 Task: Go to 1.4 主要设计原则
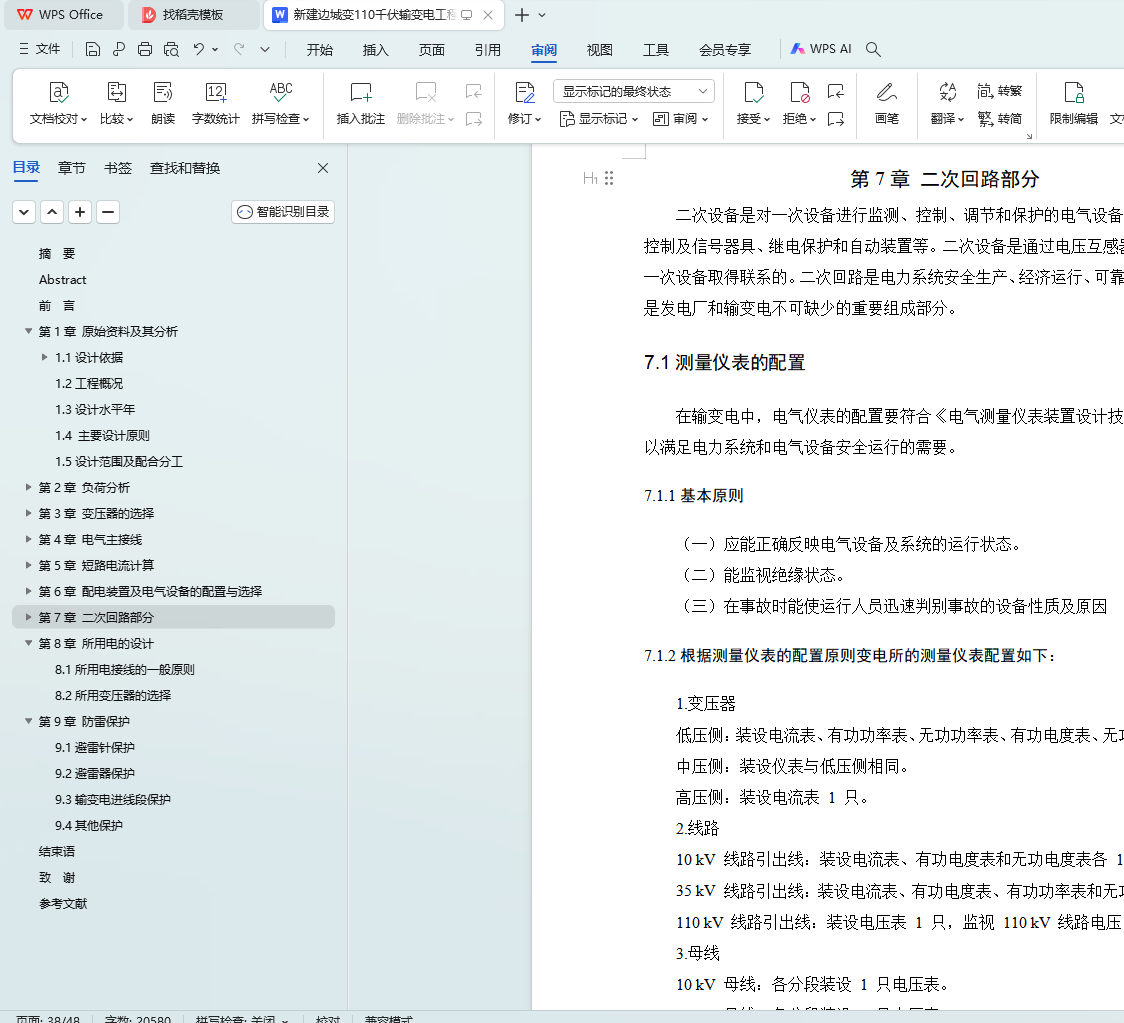click(x=103, y=436)
